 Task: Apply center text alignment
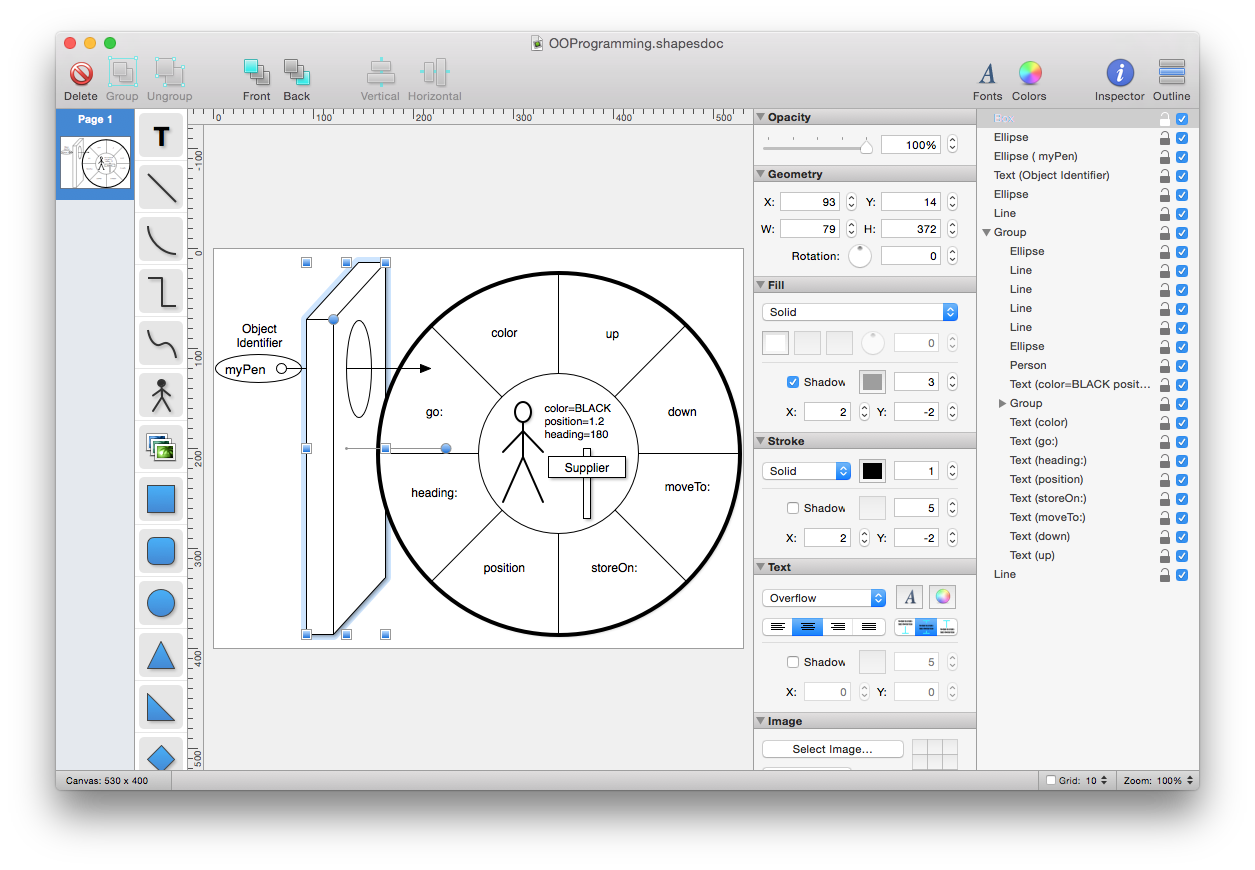807,627
